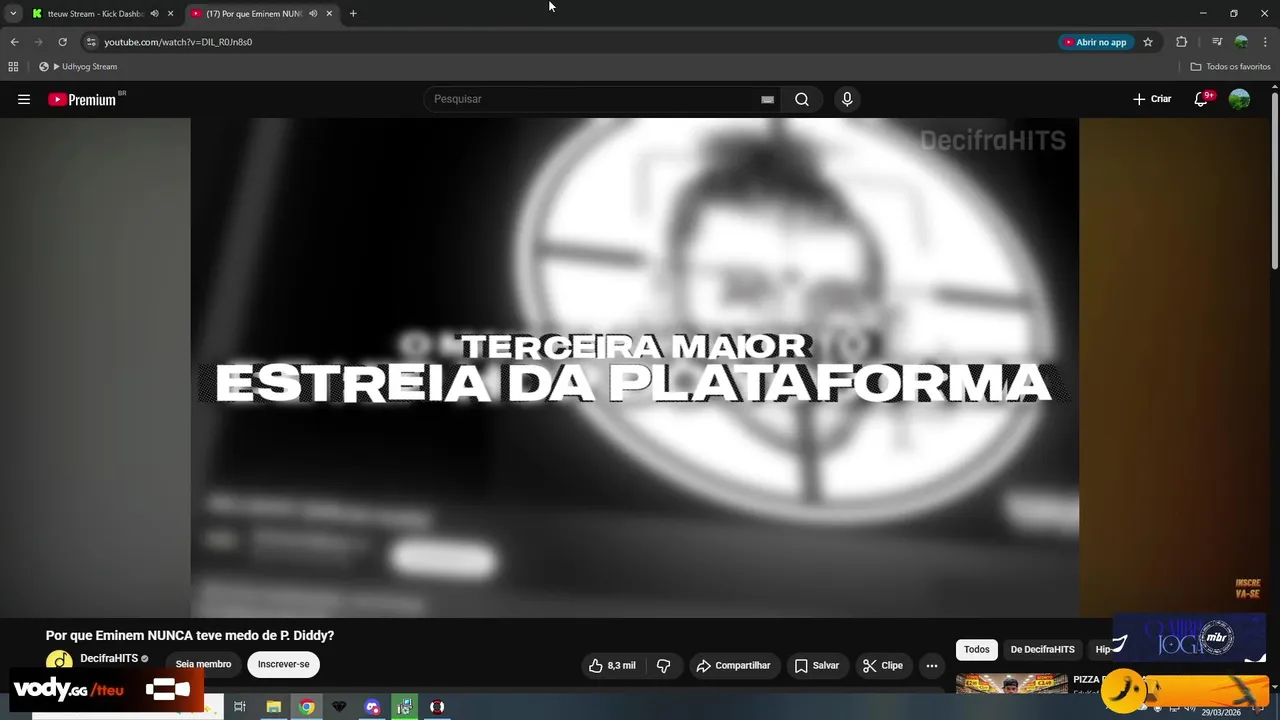Open DecifraHITS channel name link
The width and height of the screenshot is (1280, 720).
[109, 658]
